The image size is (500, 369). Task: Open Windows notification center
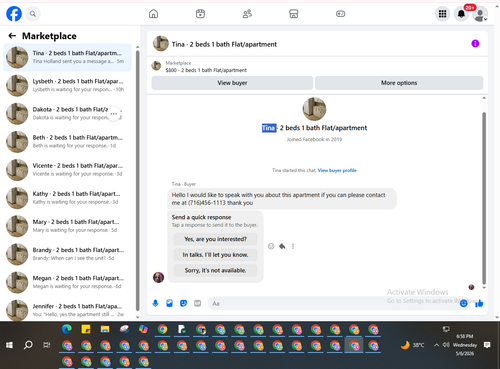tap(487, 345)
